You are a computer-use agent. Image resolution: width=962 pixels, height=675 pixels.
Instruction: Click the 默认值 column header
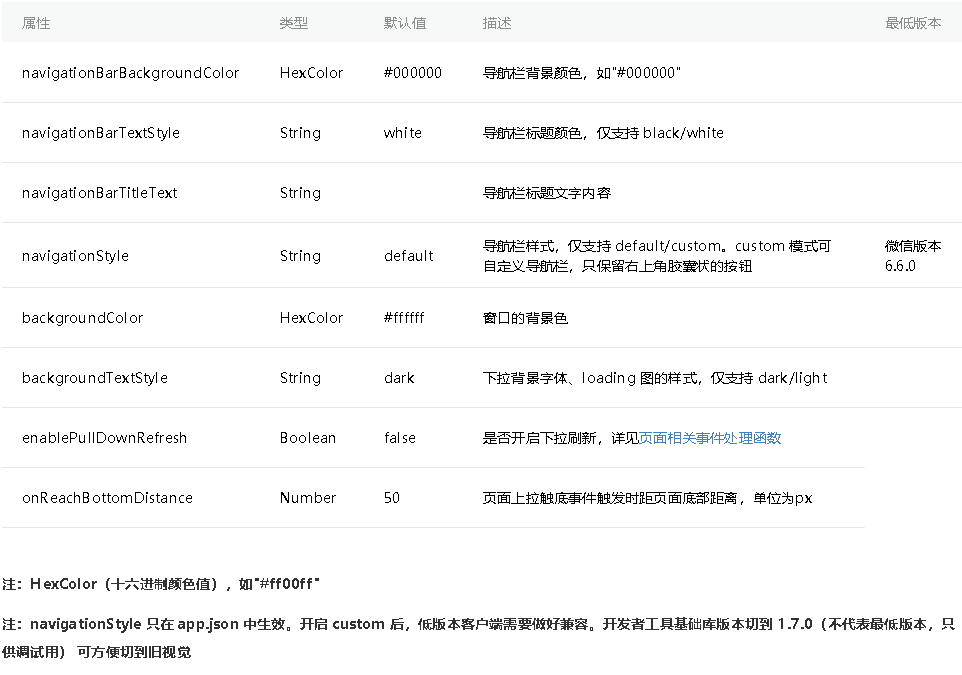tap(405, 23)
